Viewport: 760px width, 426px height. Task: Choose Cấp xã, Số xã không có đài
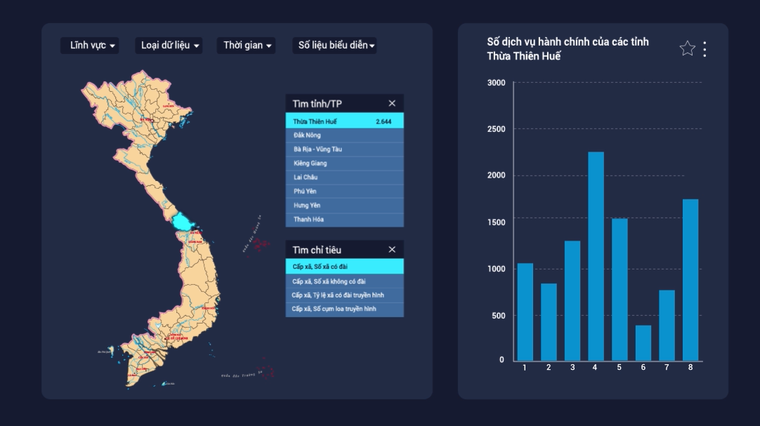pyautogui.click(x=344, y=281)
